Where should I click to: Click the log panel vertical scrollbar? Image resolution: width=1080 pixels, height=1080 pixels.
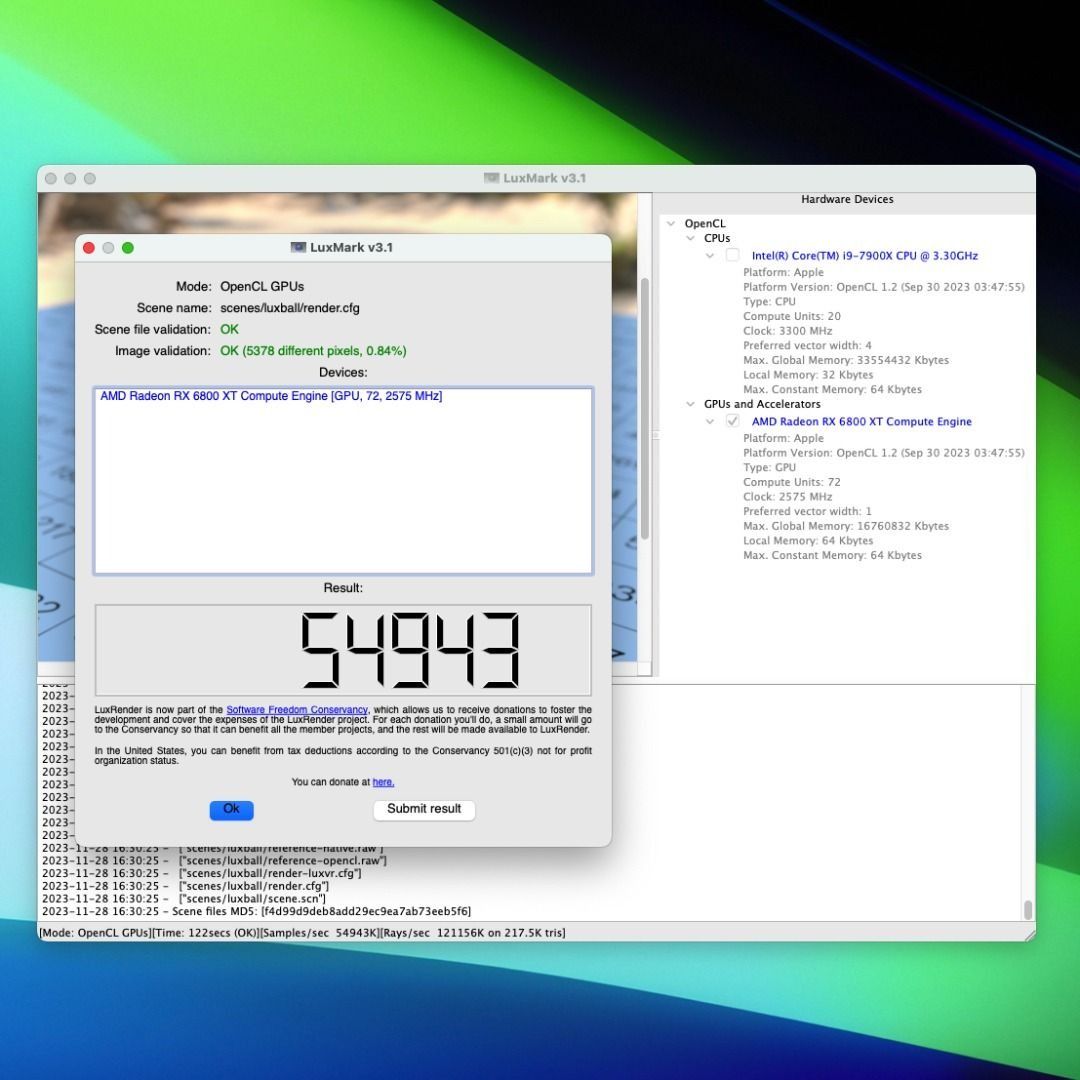point(1027,908)
